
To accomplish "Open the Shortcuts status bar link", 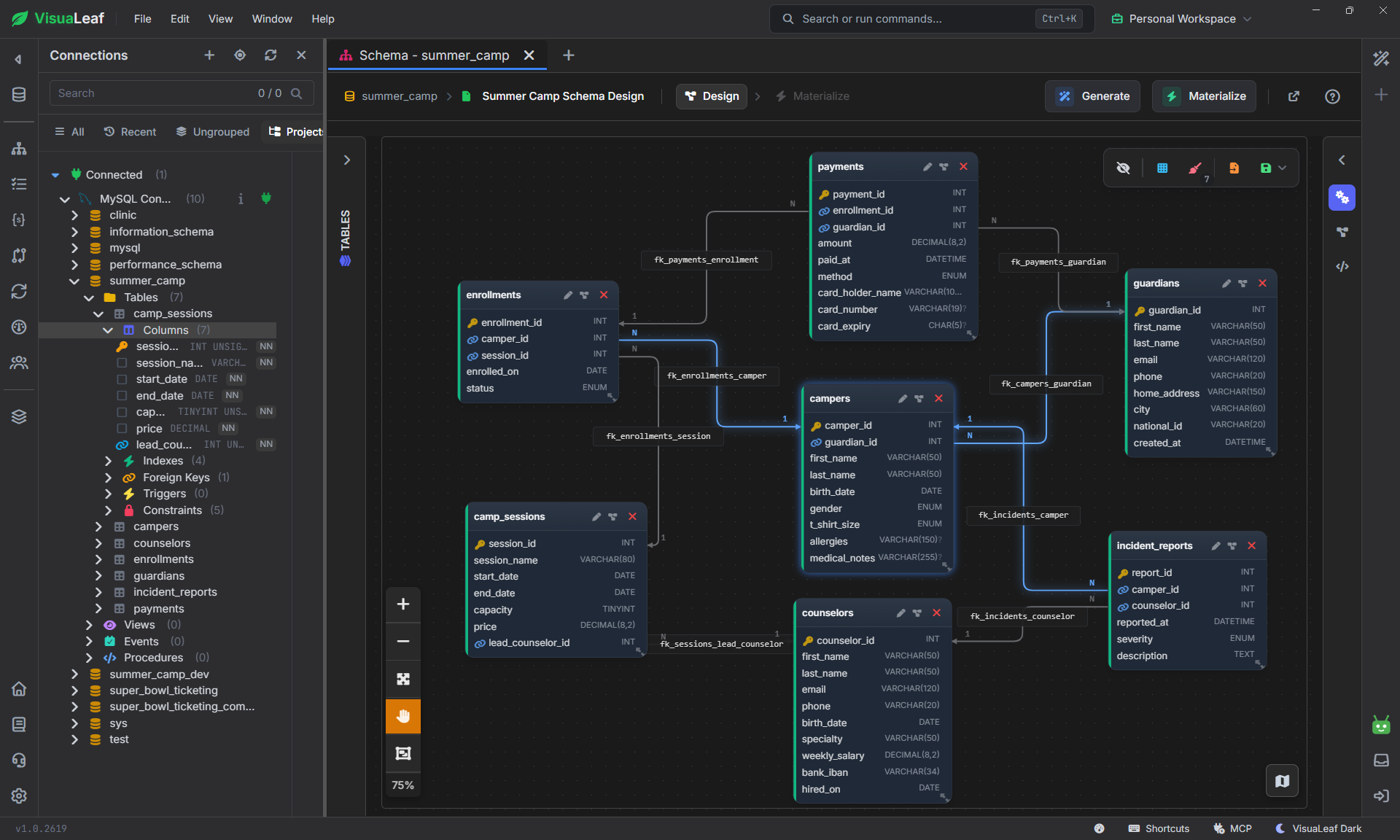I will click(x=1159, y=828).
